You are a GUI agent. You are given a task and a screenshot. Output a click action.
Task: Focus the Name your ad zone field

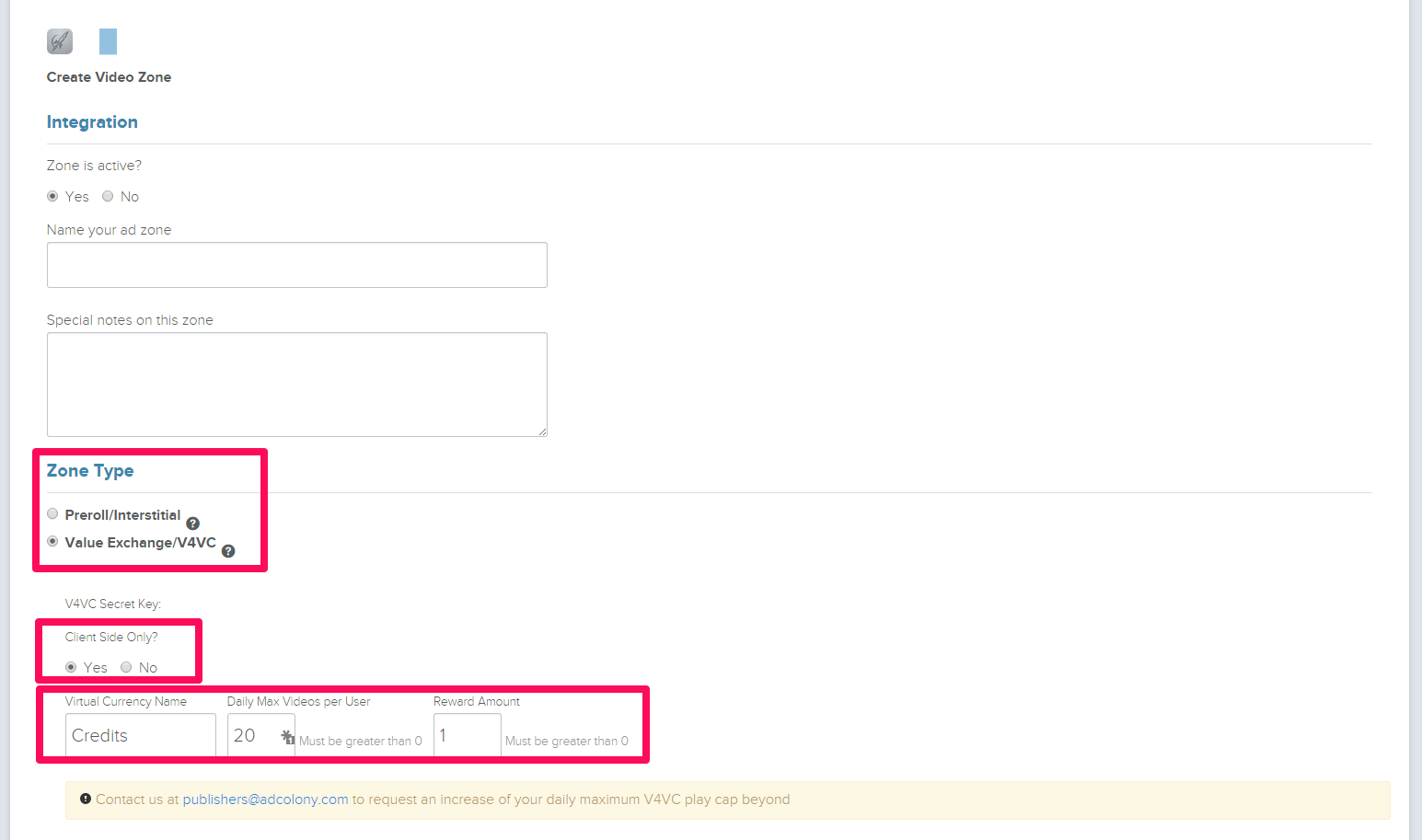click(x=296, y=265)
